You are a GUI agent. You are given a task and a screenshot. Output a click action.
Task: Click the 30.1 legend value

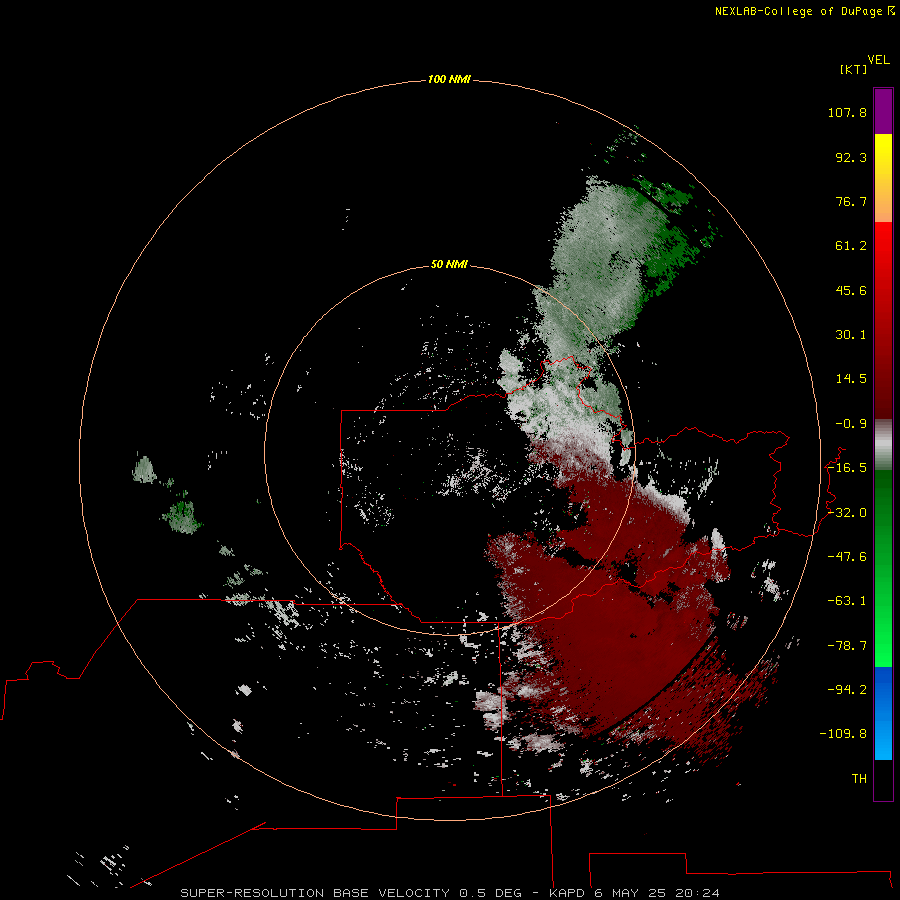tap(851, 335)
